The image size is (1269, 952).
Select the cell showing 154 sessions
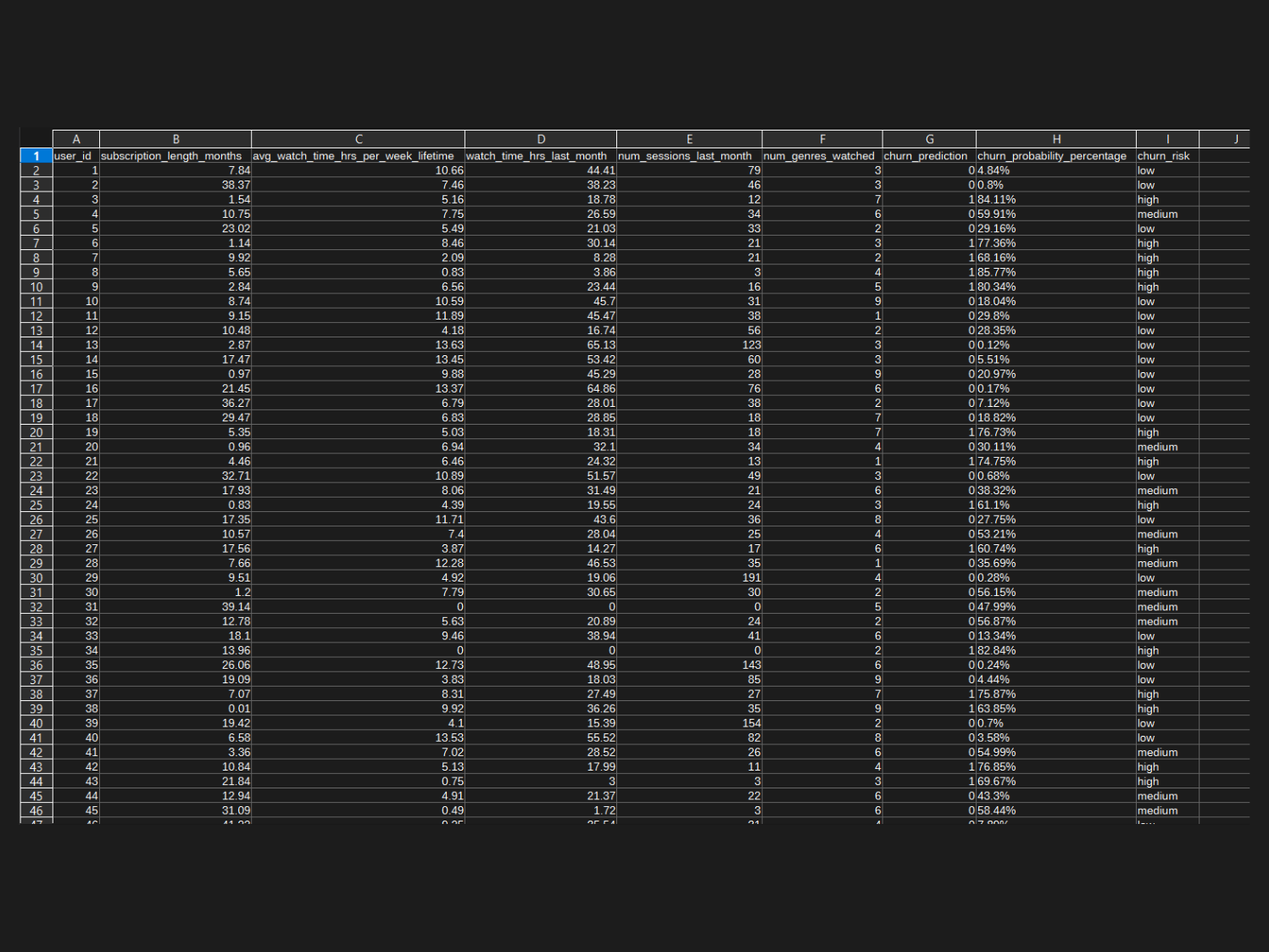(x=689, y=723)
